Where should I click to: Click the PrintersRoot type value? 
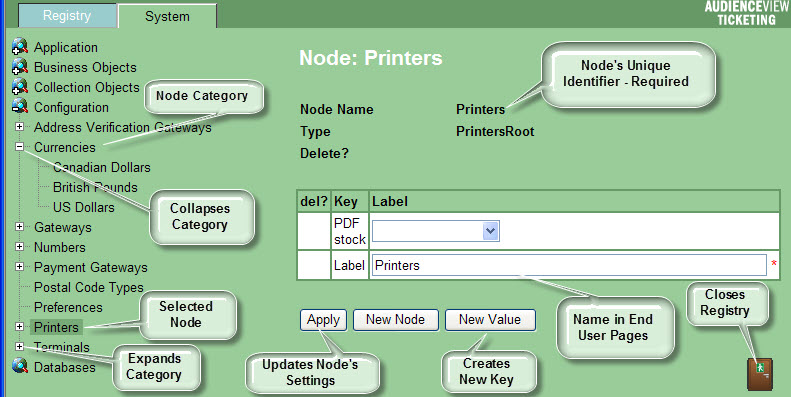(x=495, y=132)
